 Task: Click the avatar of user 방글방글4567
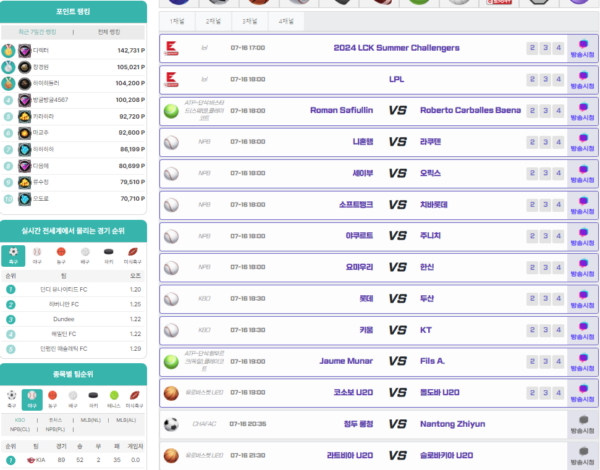pos(24,100)
